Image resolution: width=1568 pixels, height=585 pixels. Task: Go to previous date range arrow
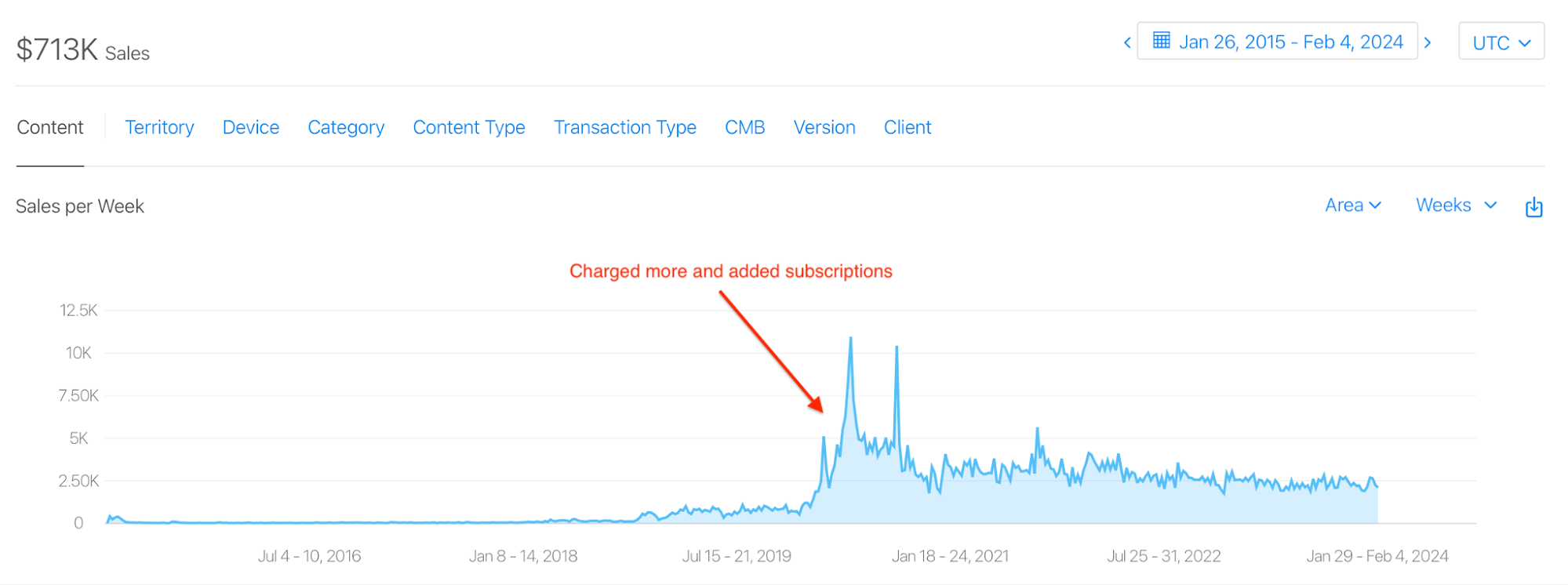click(x=1127, y=42)
